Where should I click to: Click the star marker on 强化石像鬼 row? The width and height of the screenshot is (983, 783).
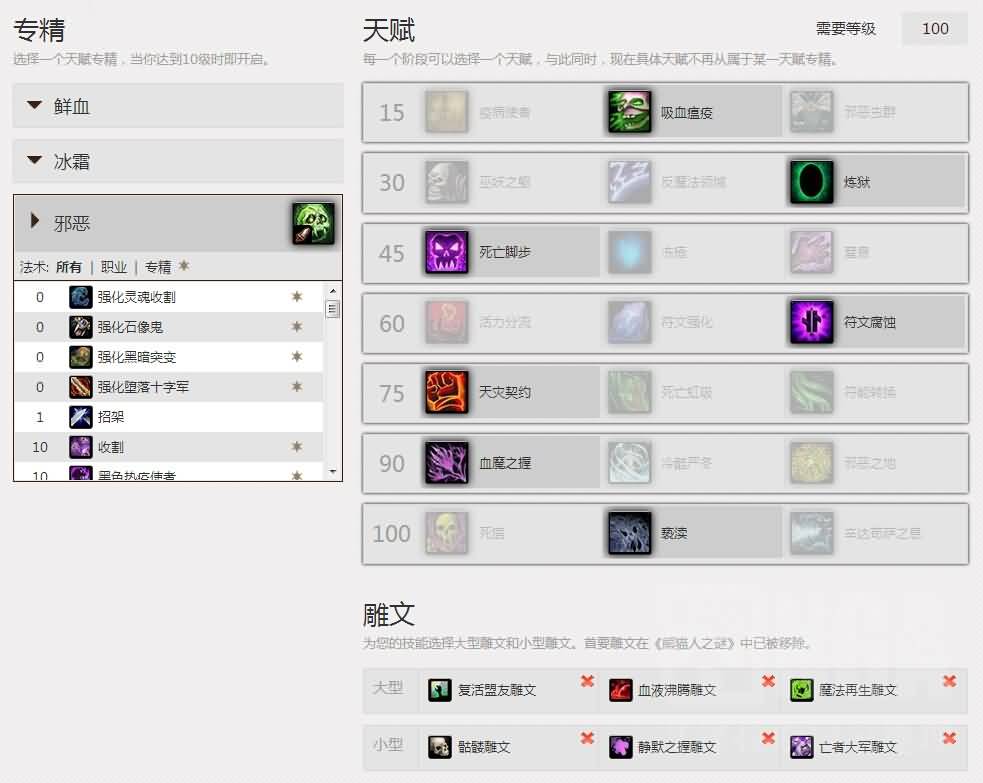coord(297,326)
